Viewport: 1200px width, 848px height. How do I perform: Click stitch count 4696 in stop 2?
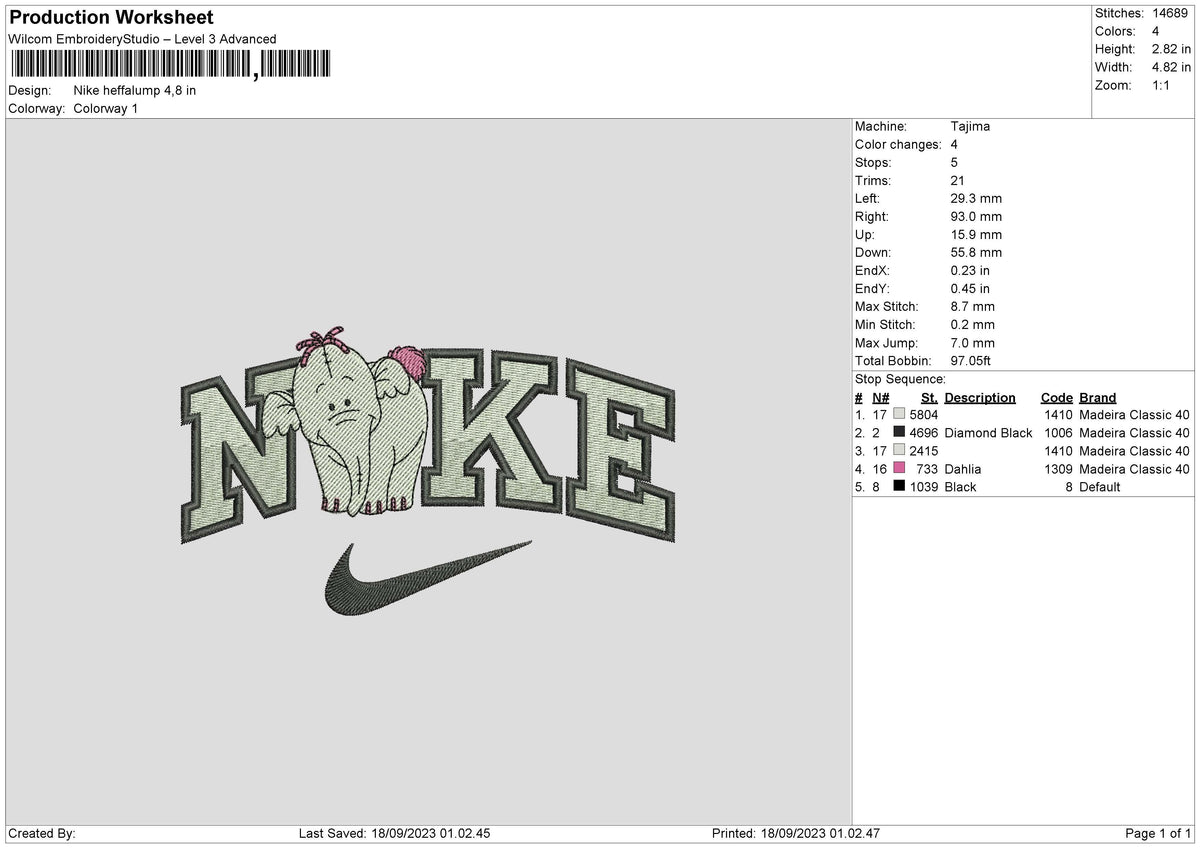pyautogui.click(x=923, y=433)
